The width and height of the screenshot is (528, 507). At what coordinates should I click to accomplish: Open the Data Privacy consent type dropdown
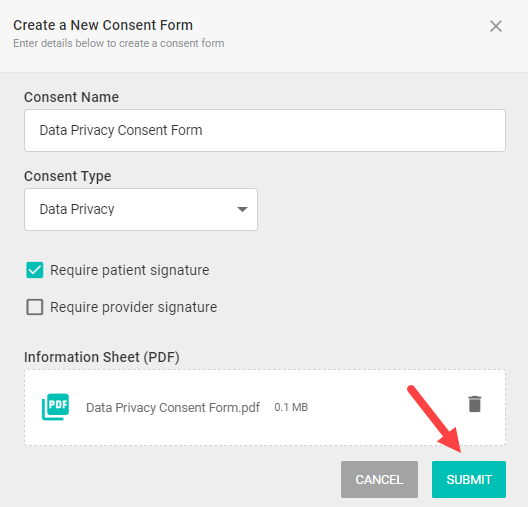[141, 209]
